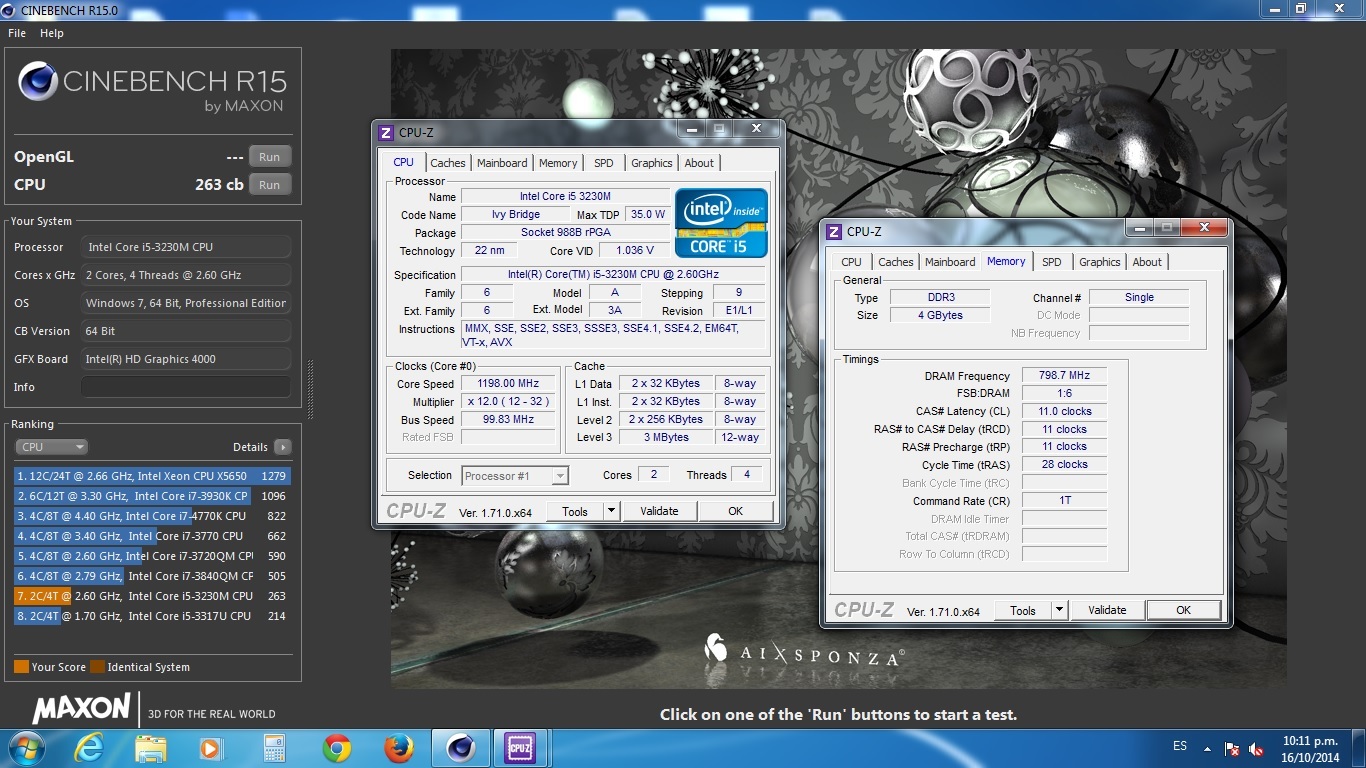Screen dimensions: 1366x768
Task: Open Windows Explorer from taskbar
Action: pos(151,748)
